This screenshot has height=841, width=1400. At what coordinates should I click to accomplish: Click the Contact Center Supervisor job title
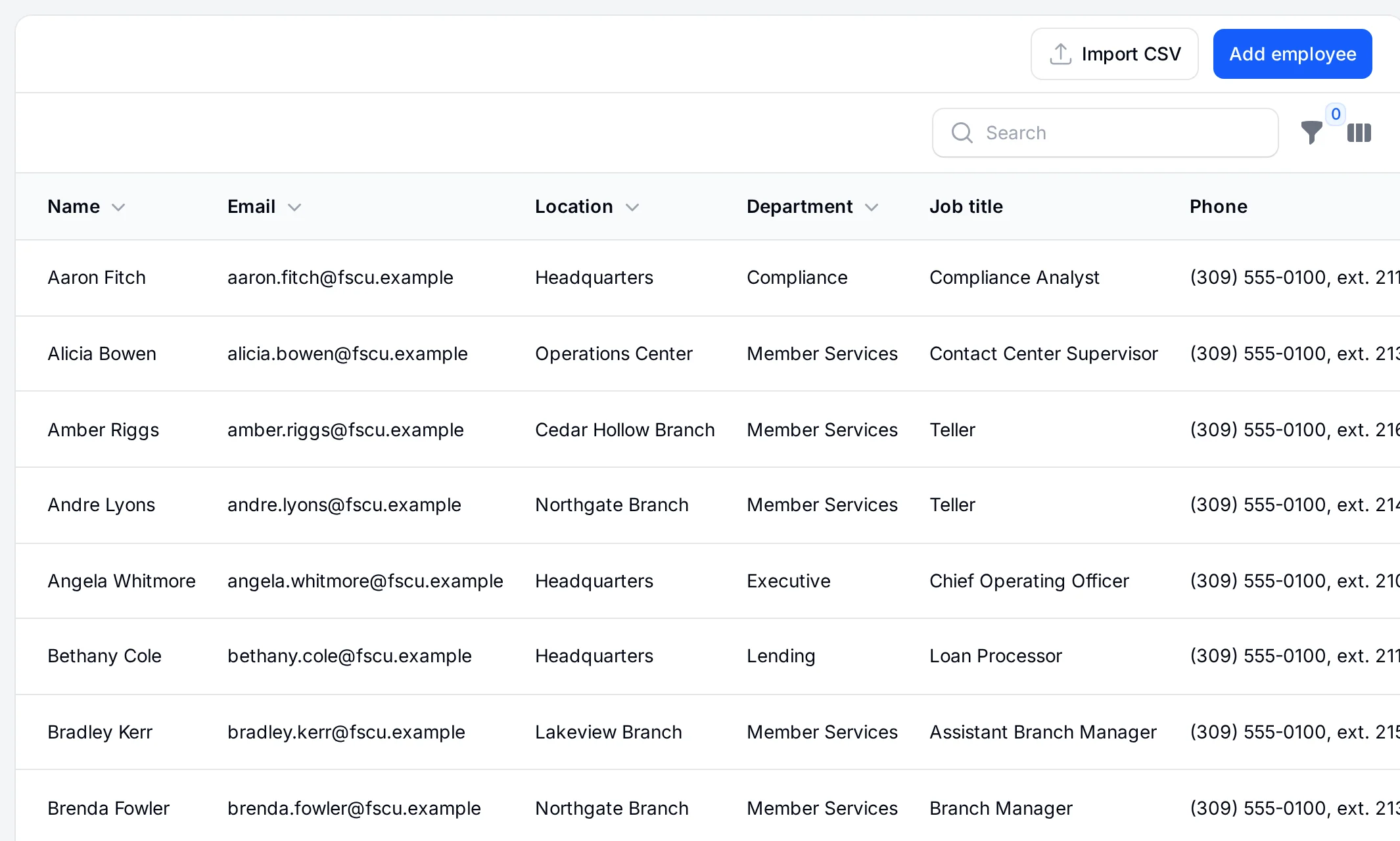(1044, 353)
